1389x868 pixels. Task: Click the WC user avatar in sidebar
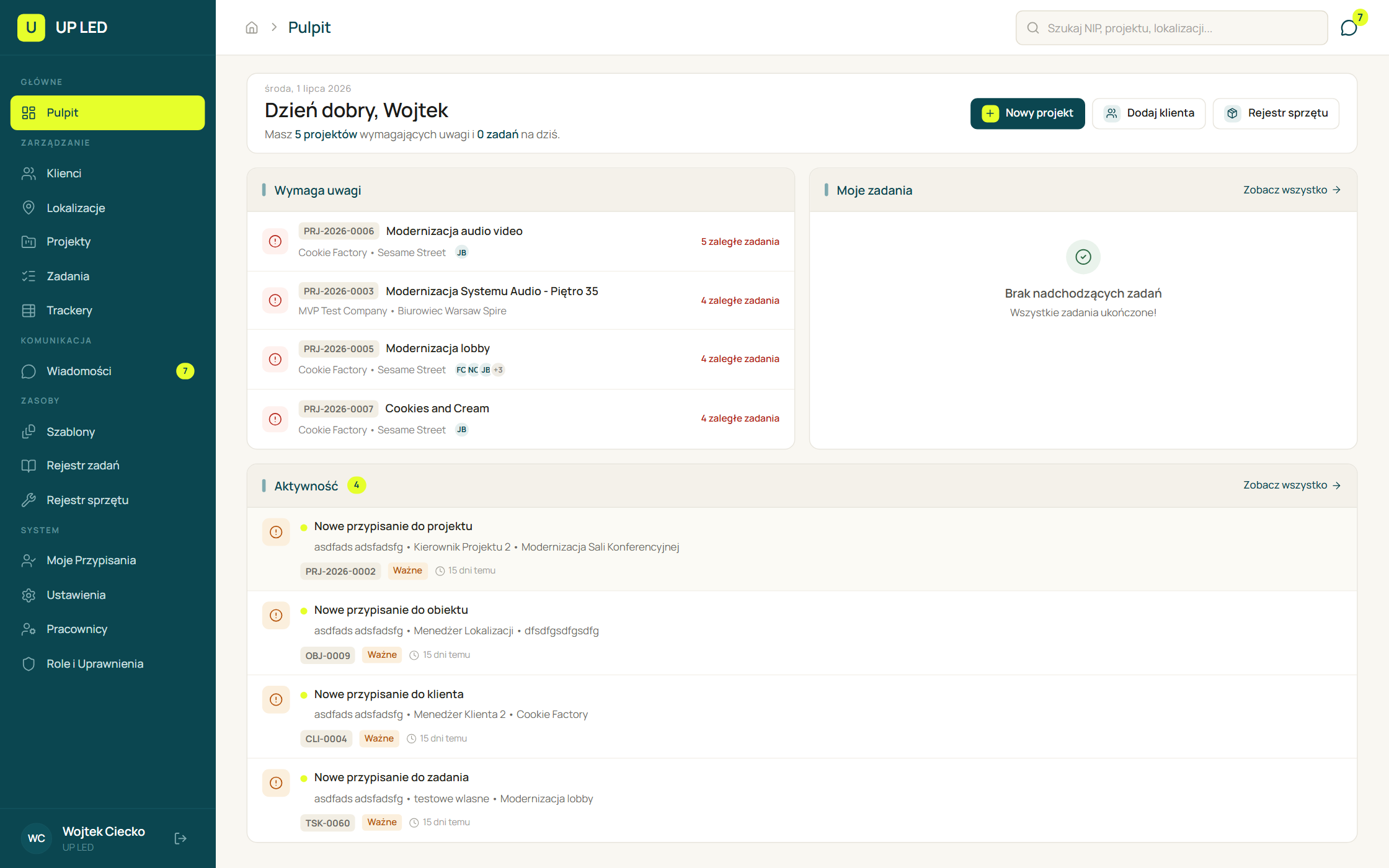37,838
